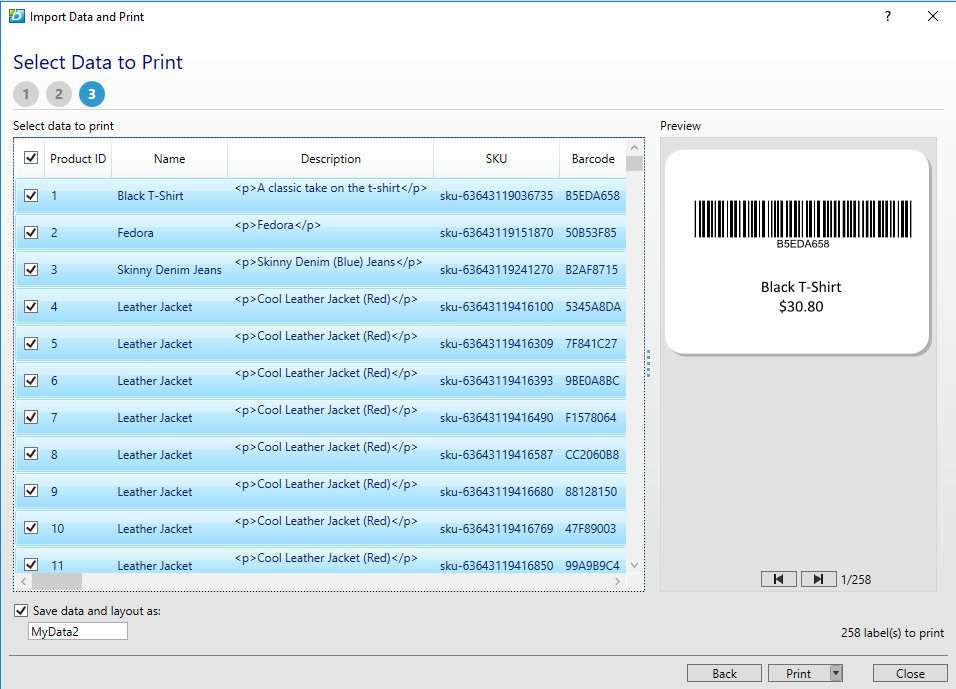The width and height of the screenshot is (956, 689).
Task: Click the Product ID column header
Action: click(x=78, y=159)
